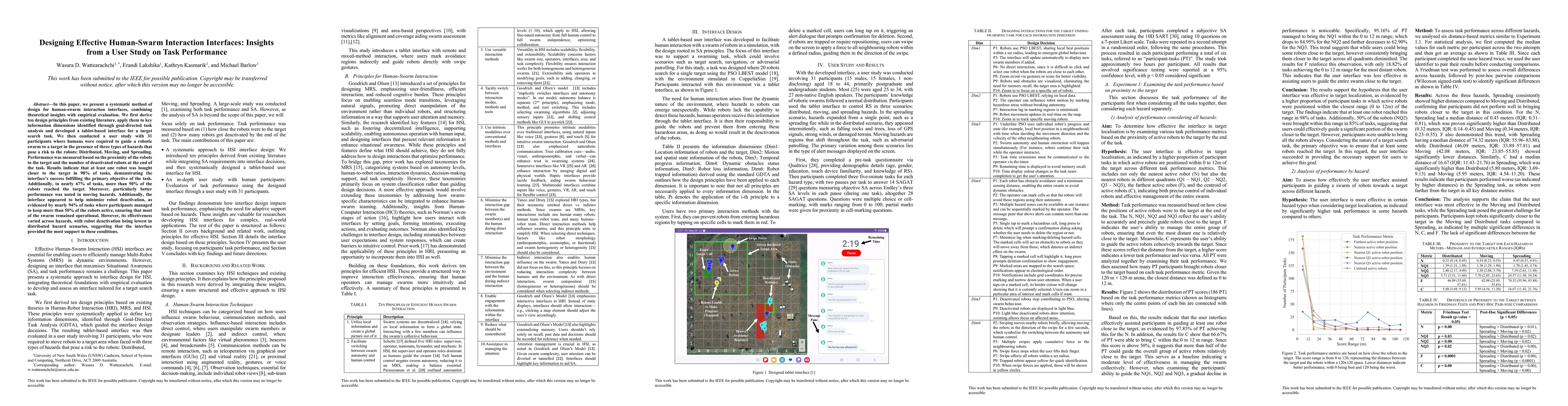Click 'Task Performance Metric' legend title
Screen dimensions: 1568x406
coord(1373,236)
